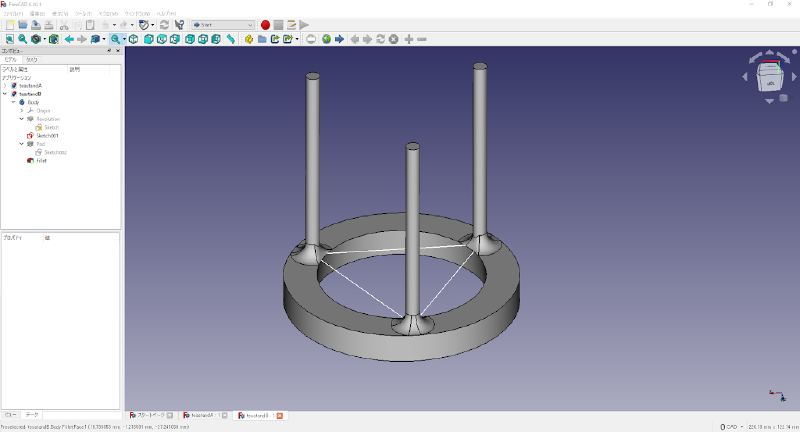Click the Print icon in the toolbar

(49, 25)
